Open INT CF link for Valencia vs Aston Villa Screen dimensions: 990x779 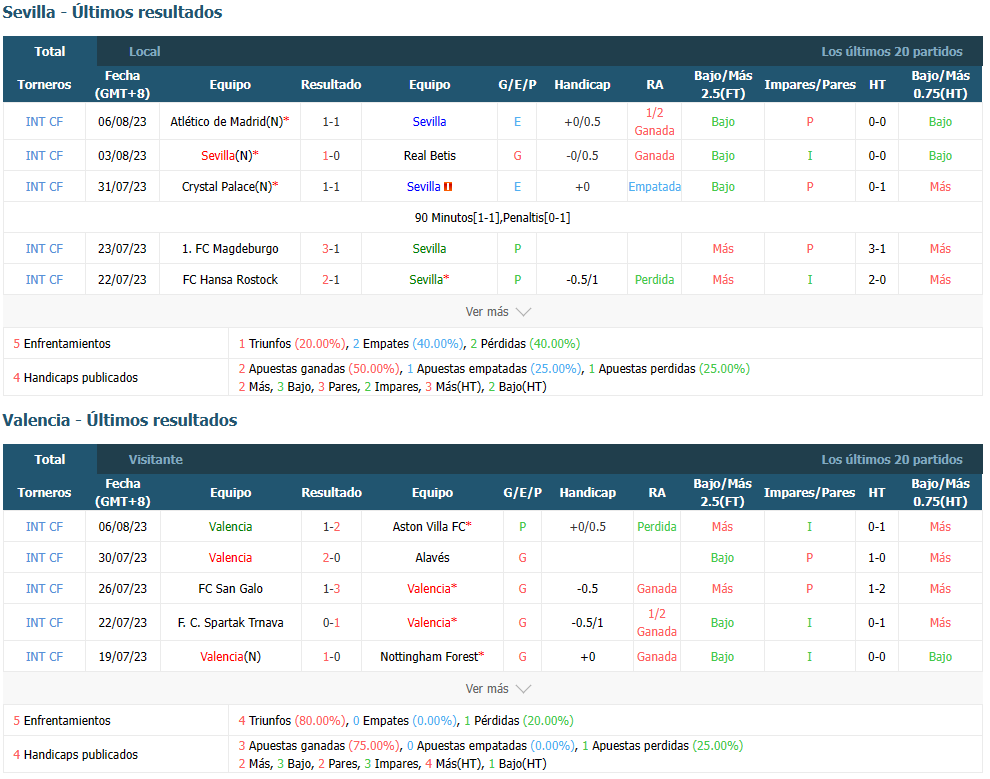click(x=44, y=526)
